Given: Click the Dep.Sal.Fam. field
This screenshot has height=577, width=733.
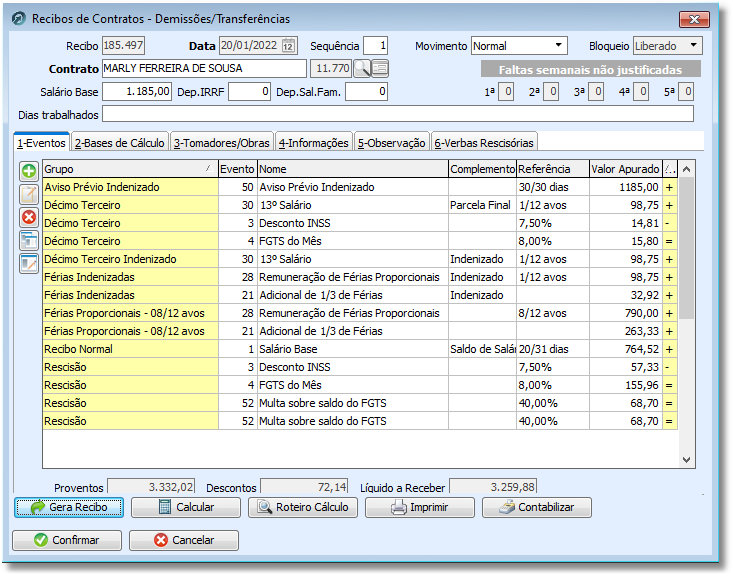Looking at the screenshot, I should (366, 91).
